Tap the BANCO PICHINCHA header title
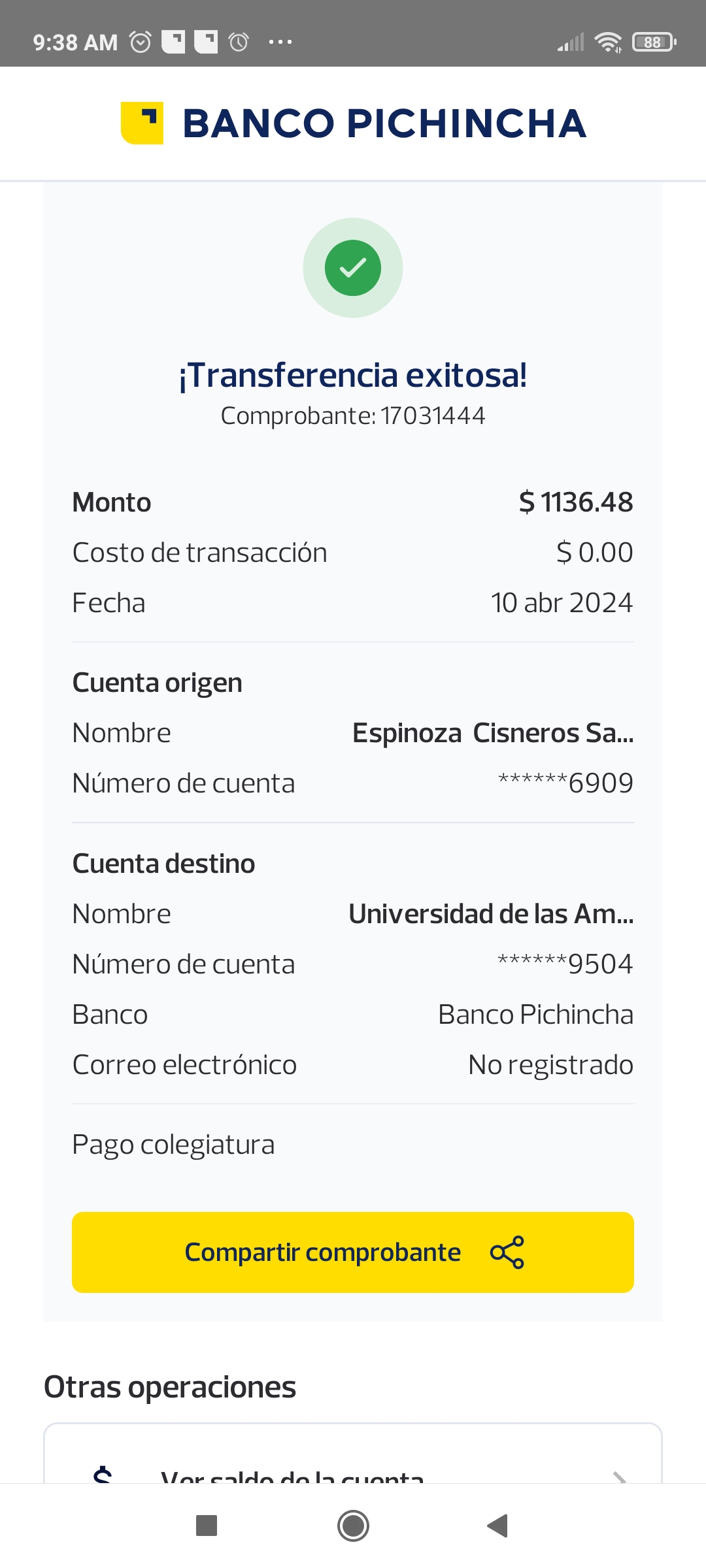 (384, 123)
